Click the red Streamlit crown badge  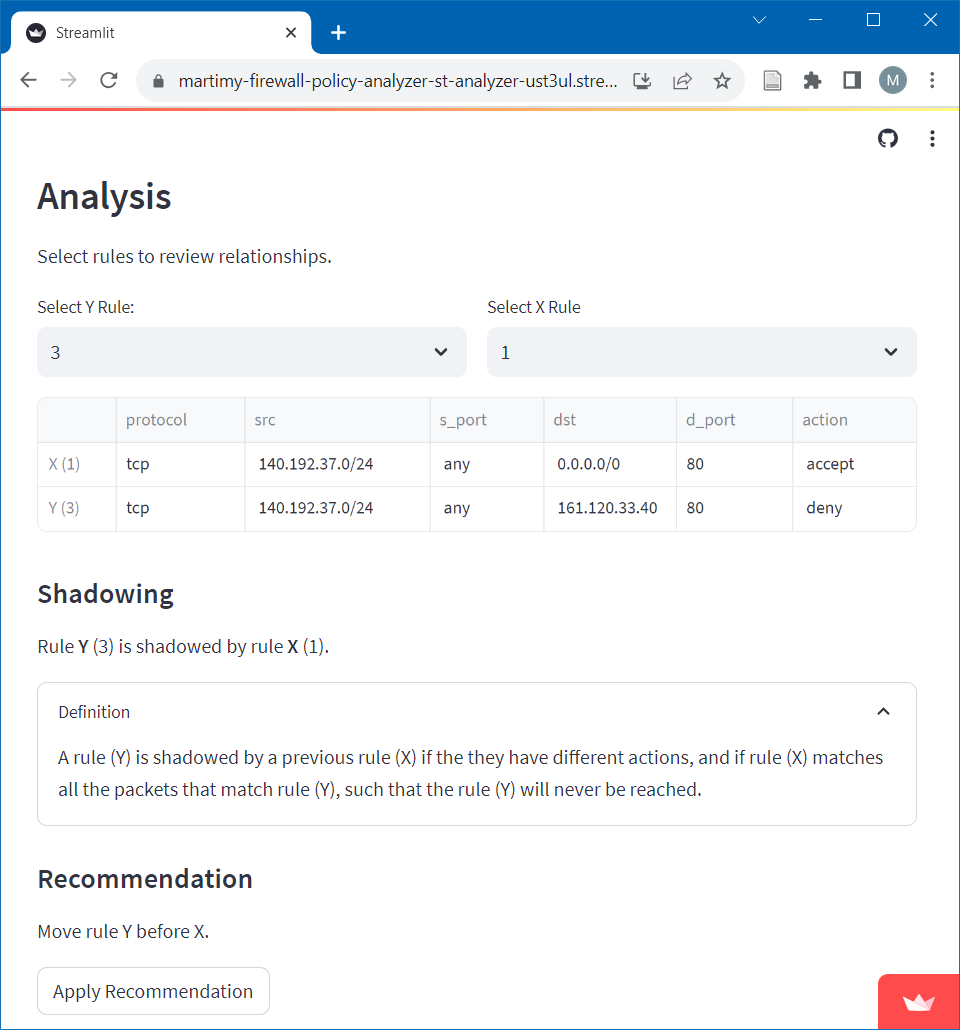[919, 1002]
